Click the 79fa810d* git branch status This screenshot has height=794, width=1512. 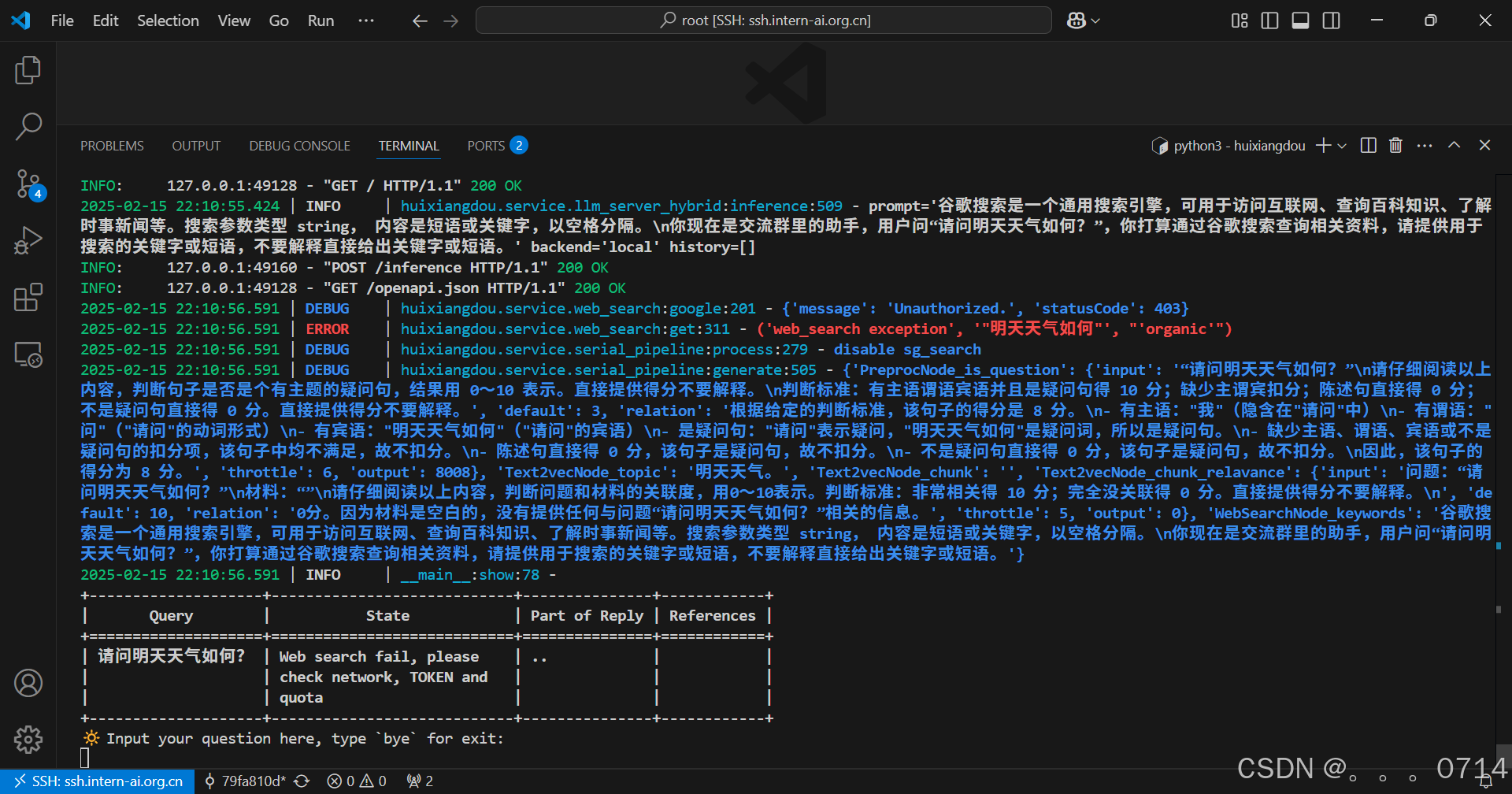point(245,781)
